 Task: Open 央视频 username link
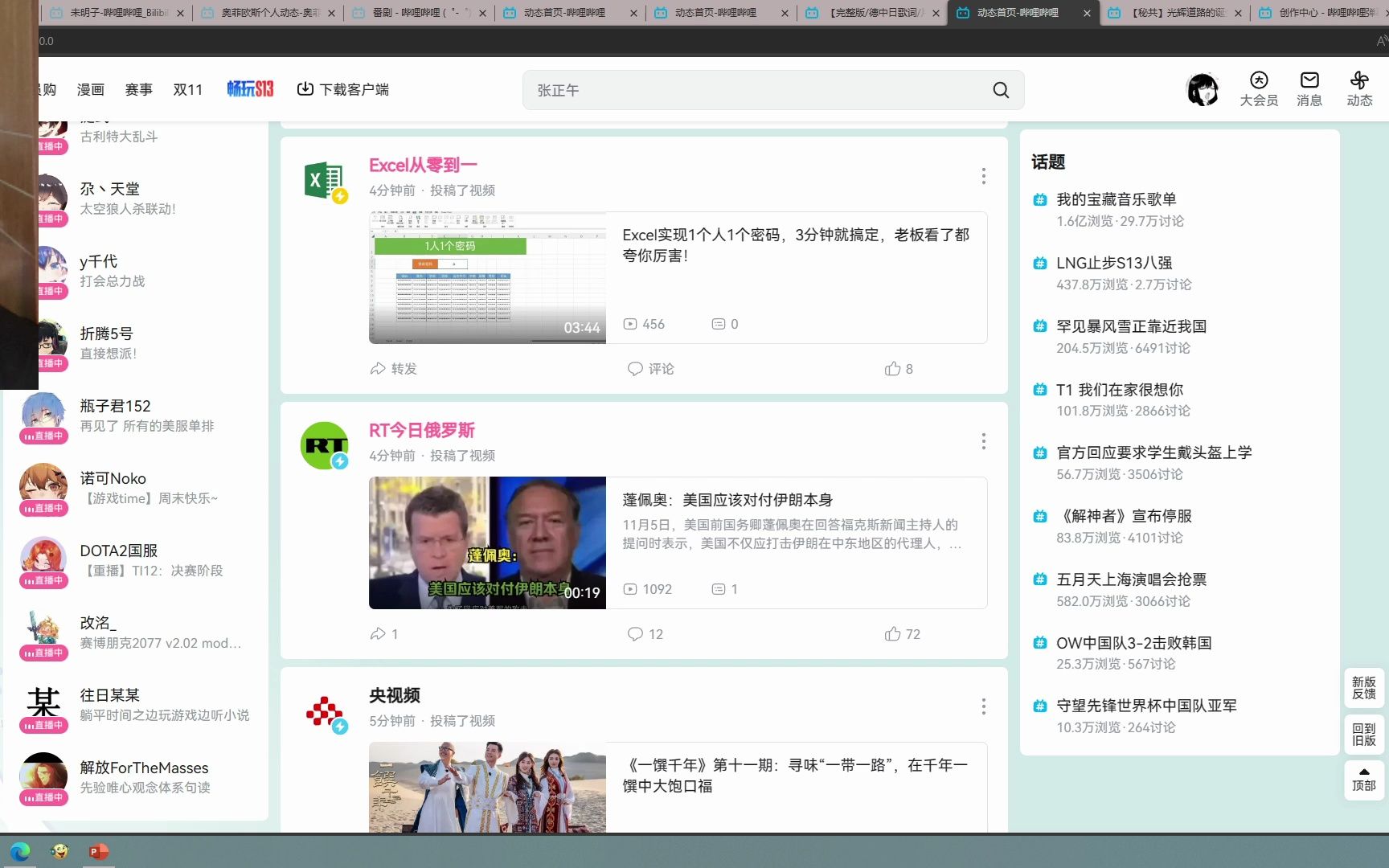[x=395, y=695]
